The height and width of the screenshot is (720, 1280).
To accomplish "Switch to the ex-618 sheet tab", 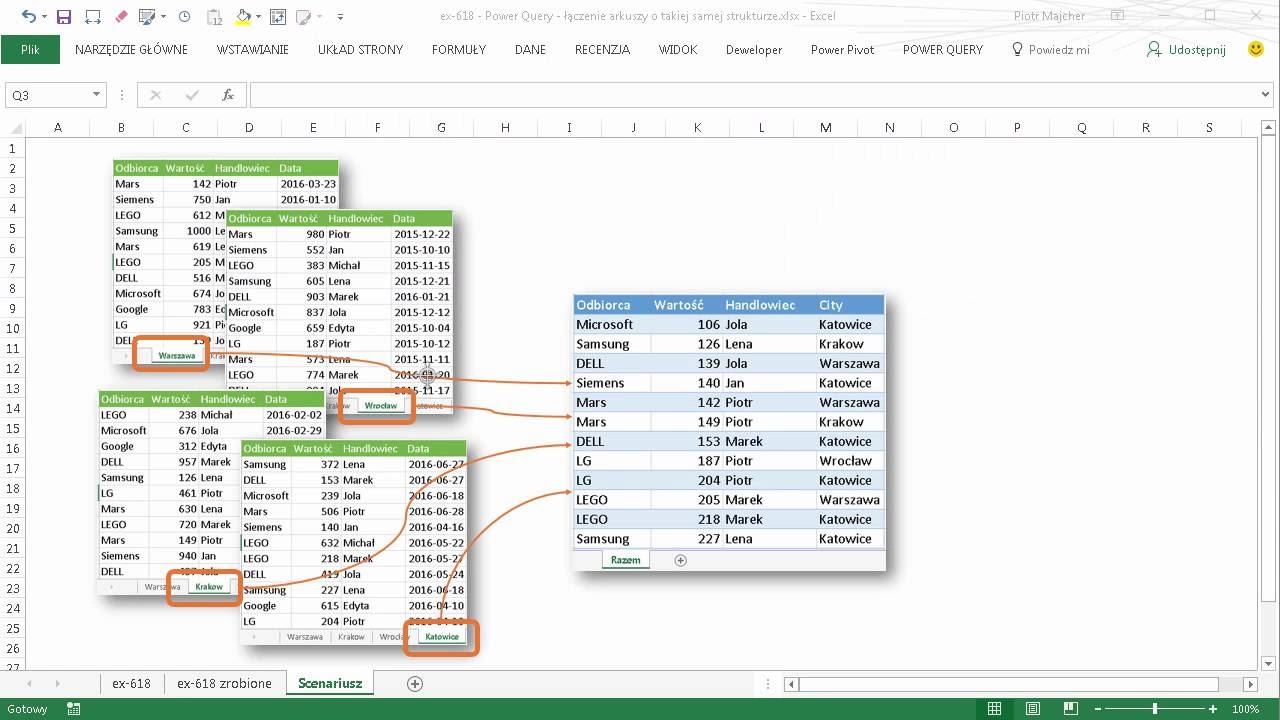I will (x=131, y=684).
